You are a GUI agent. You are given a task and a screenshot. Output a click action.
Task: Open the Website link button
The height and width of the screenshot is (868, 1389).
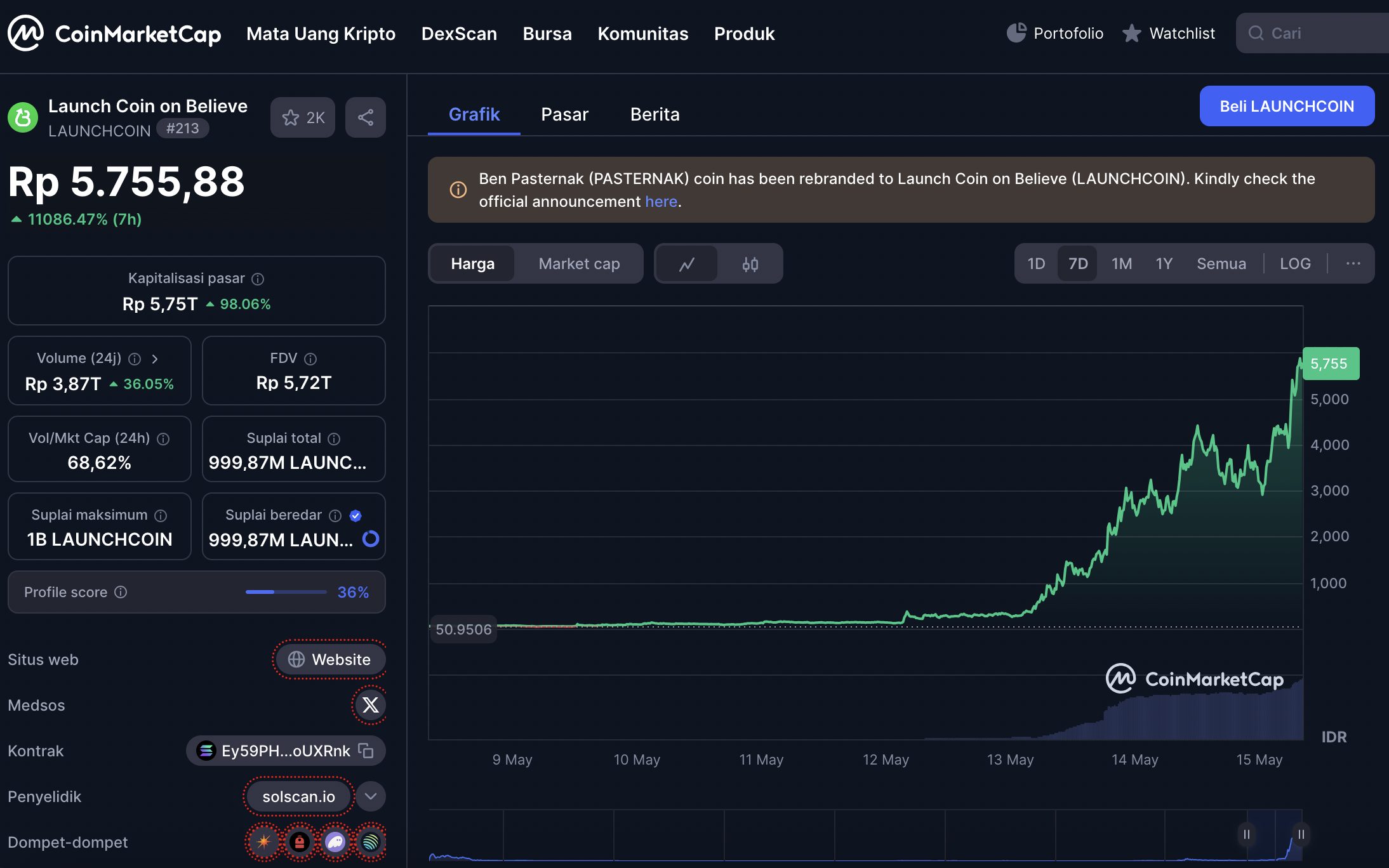click(329, 659)
